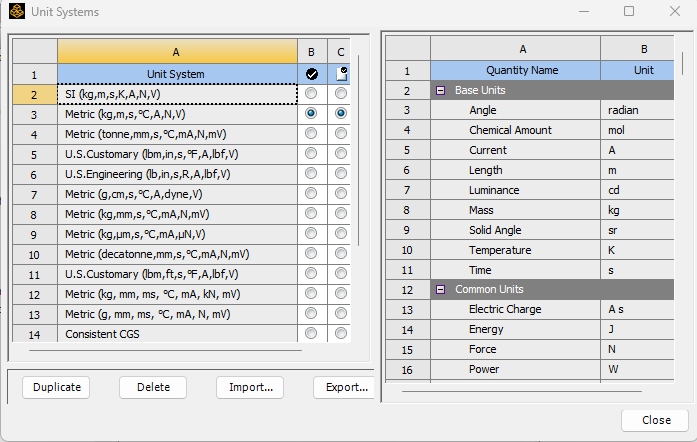Screen dimensions: 697x442
Task: Select the 'U.S.Customary (lbm,ft,s,°F,A,lbf,V)' row
Action: coord(177,274)
